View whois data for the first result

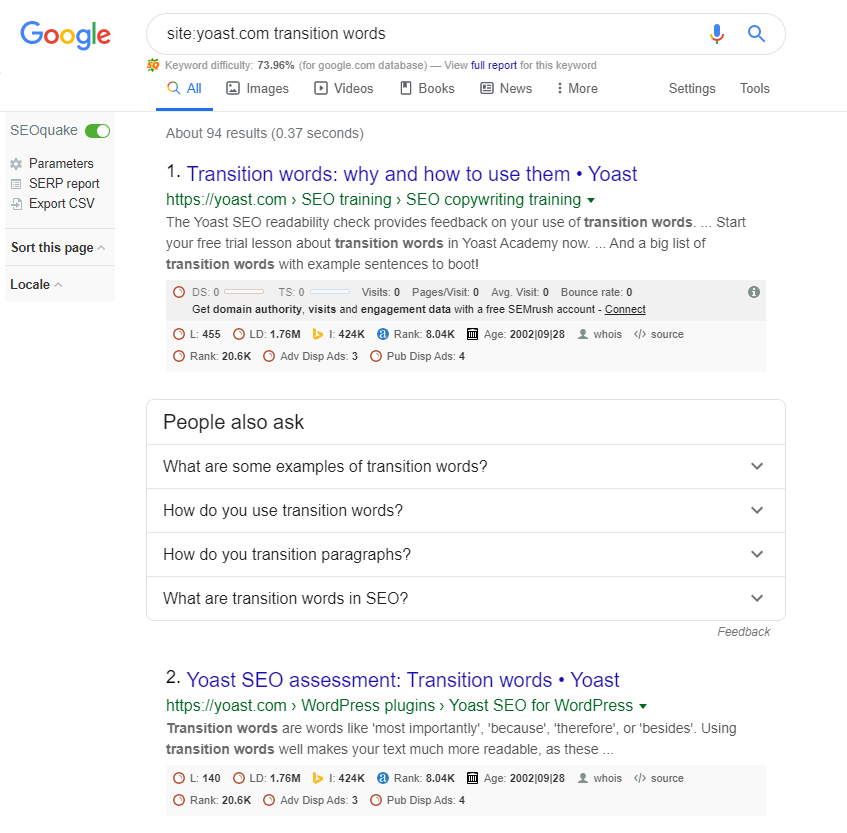click(x=607, y=334)
